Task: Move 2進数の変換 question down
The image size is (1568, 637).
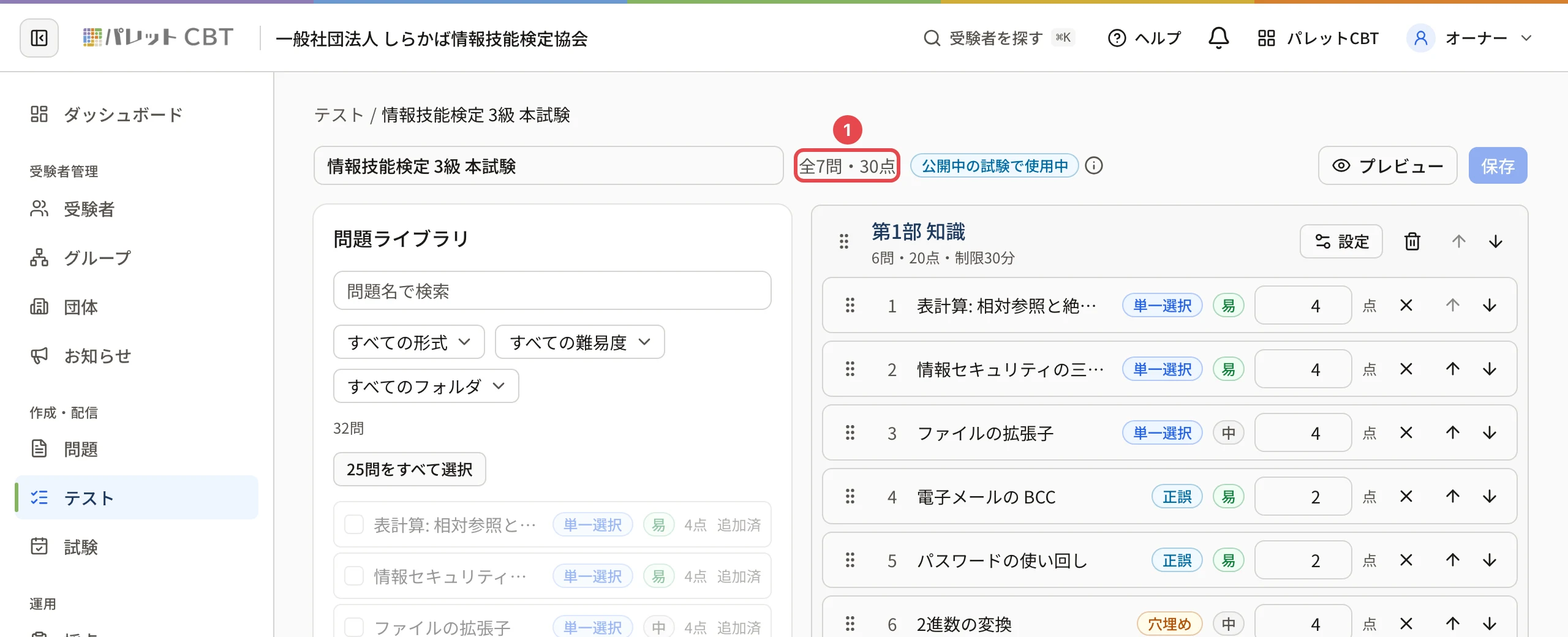Action: (1490, 624)
